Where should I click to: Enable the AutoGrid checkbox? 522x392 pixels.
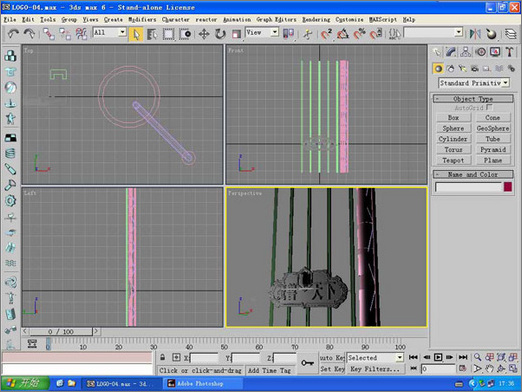pyautogui.click(x=489, y=107)
